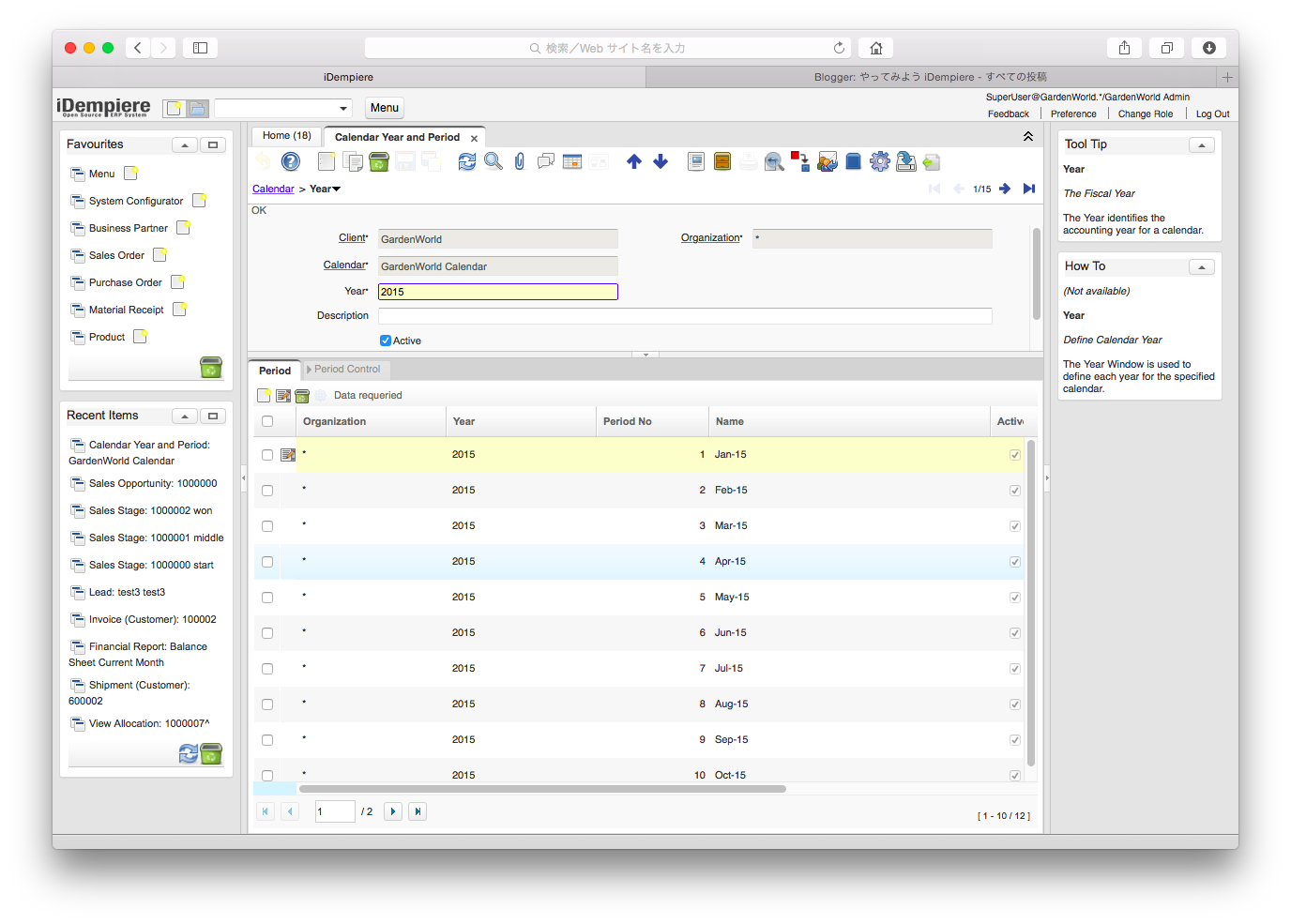Click the Export icon in the toolbar
Viewport: 1291px width, 924px height.
(906, 161)
